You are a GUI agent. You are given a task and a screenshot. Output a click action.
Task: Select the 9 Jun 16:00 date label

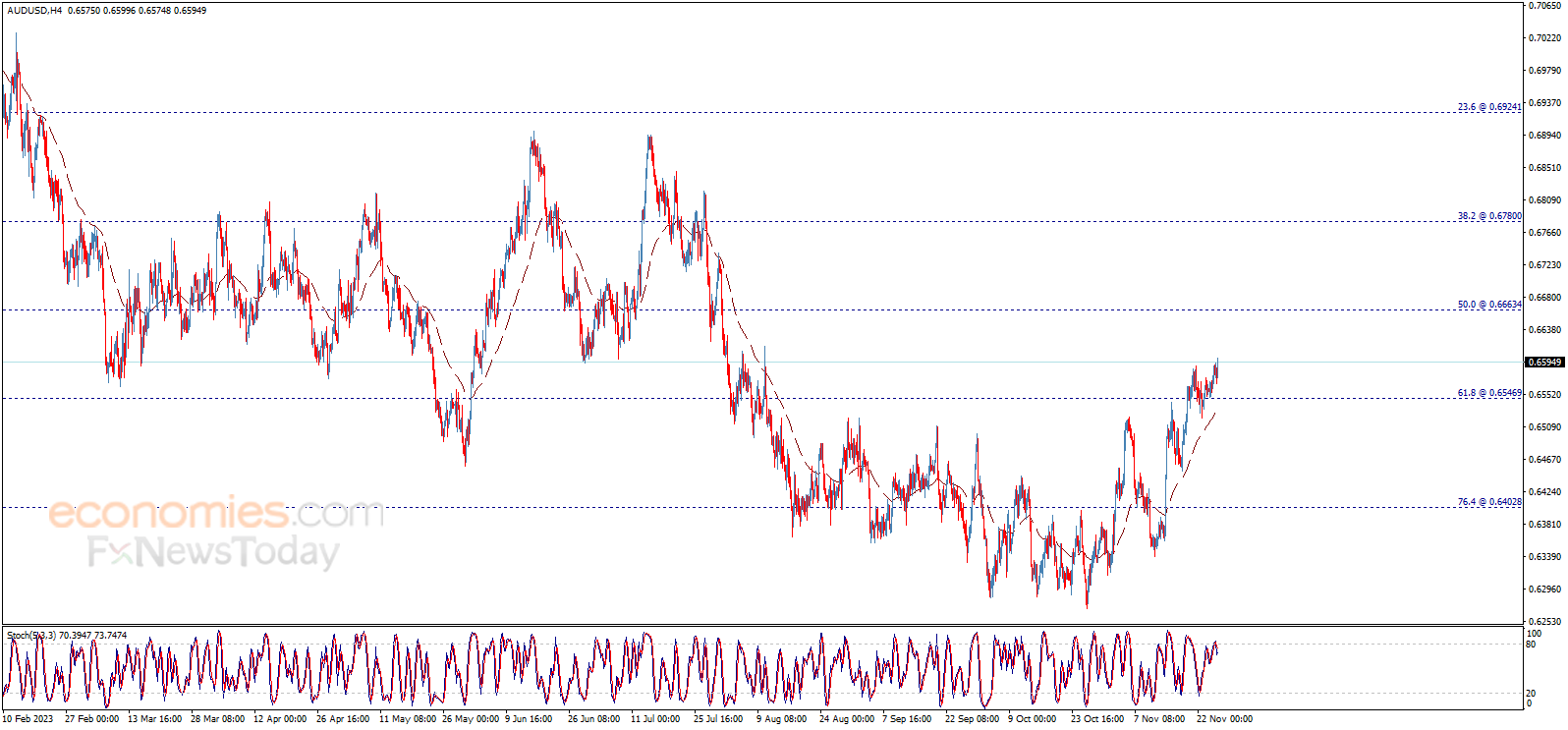529,719
